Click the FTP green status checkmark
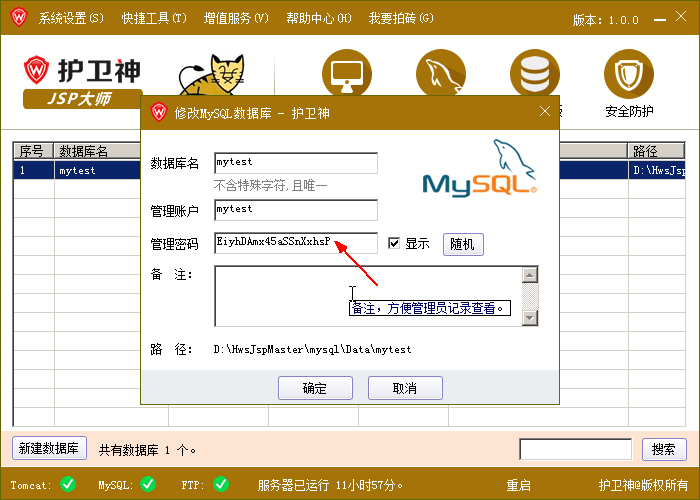The image size is (700, 500). point(221,484)
